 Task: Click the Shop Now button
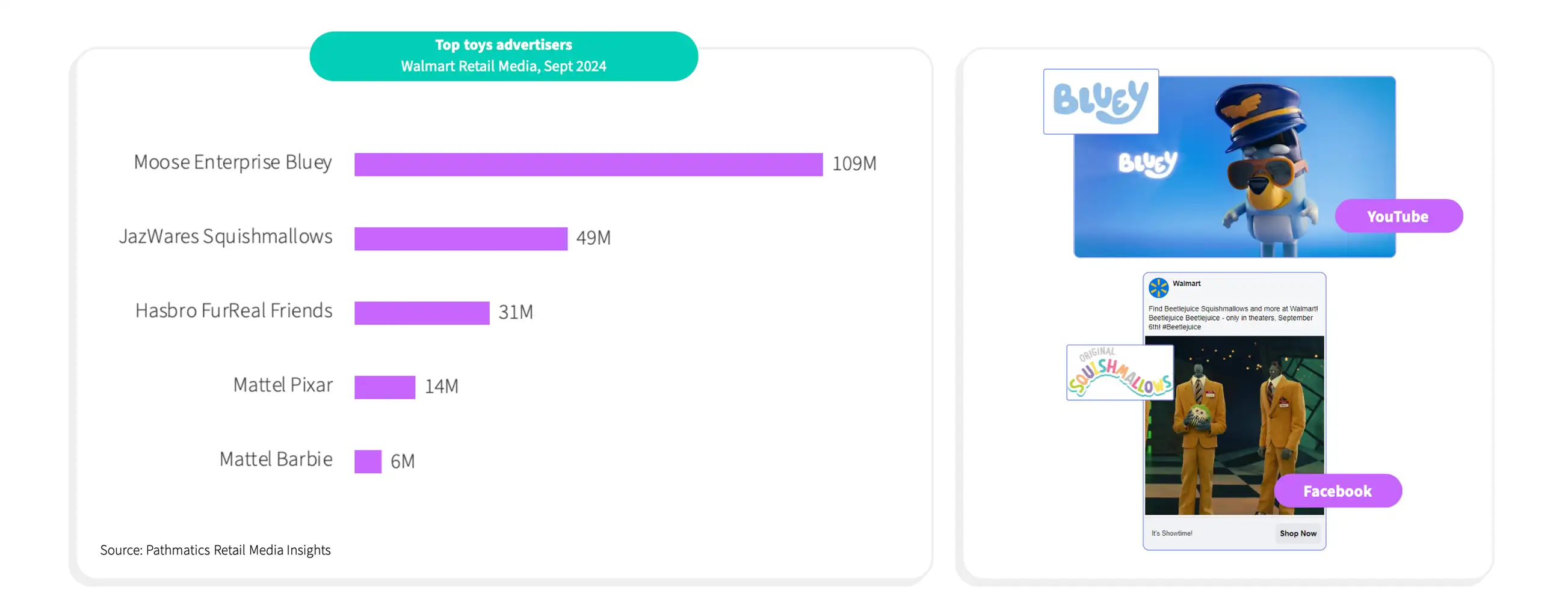[x=1298, y=533]
